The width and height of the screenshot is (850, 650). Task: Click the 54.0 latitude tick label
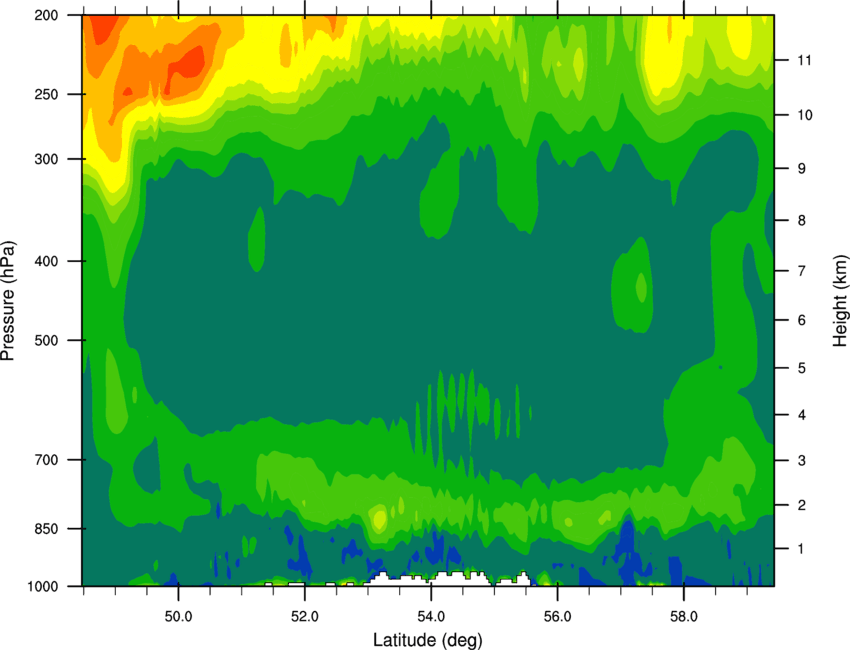(431, 617)
